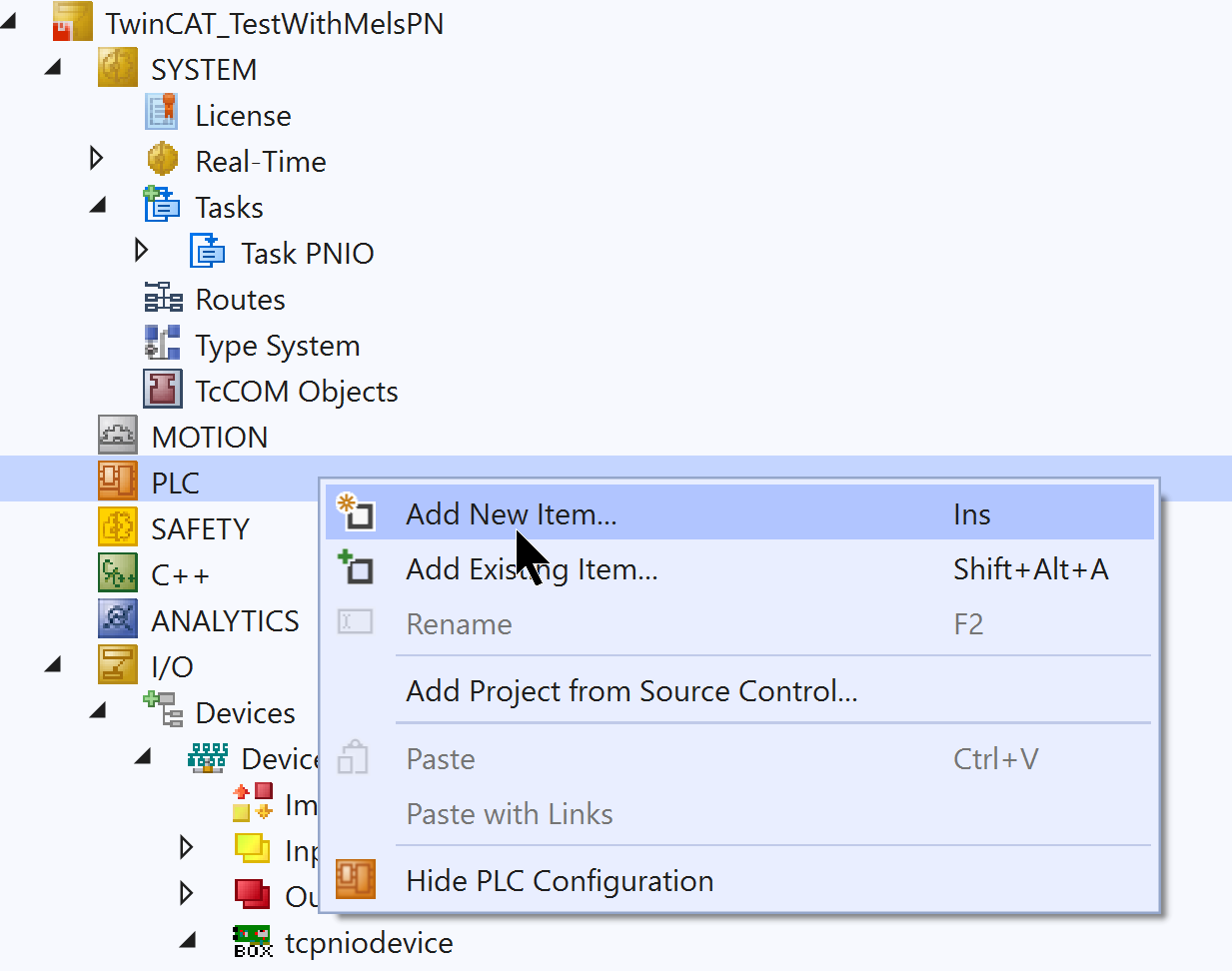Click the Hide PLC Configuration icon
Screen dimensions: 1232x971
click(356, 879)
